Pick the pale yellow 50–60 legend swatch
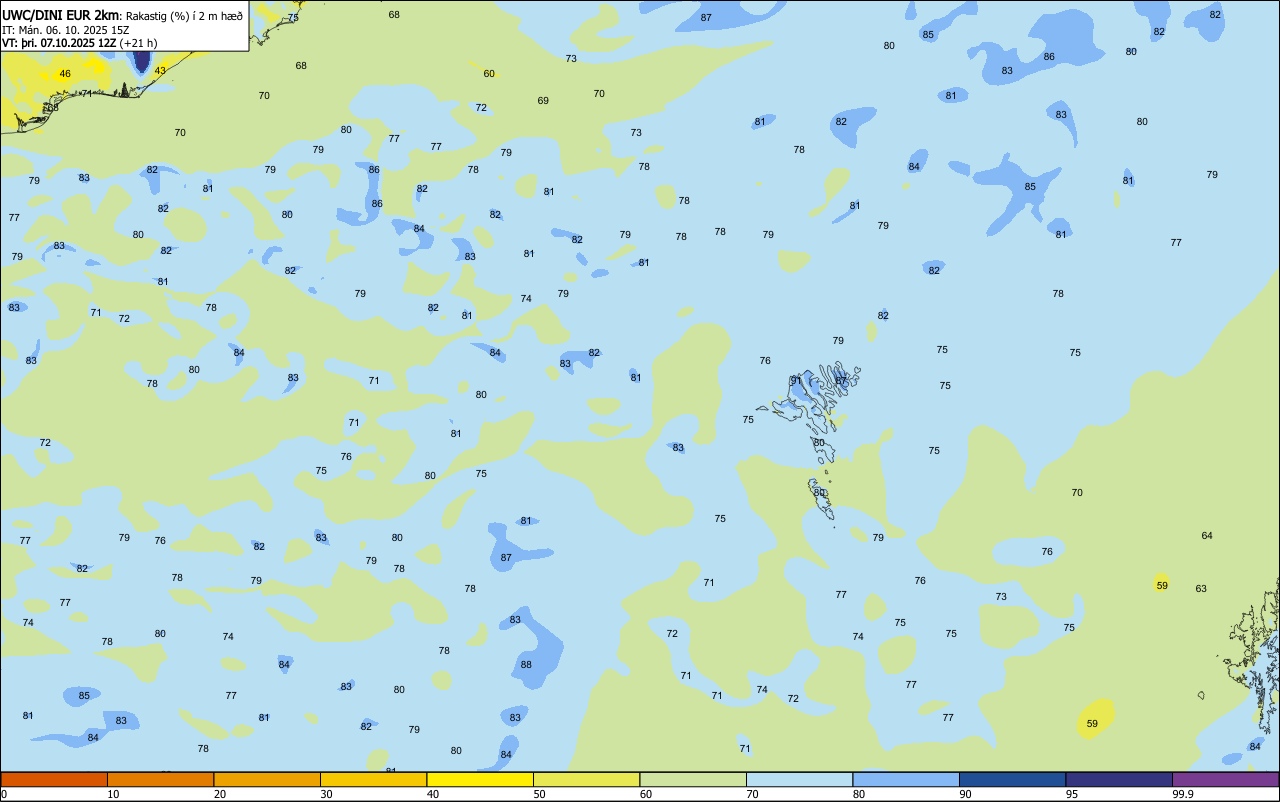Image resolution: width=1280 pixels, height=802 pixels. click(586, 779)
